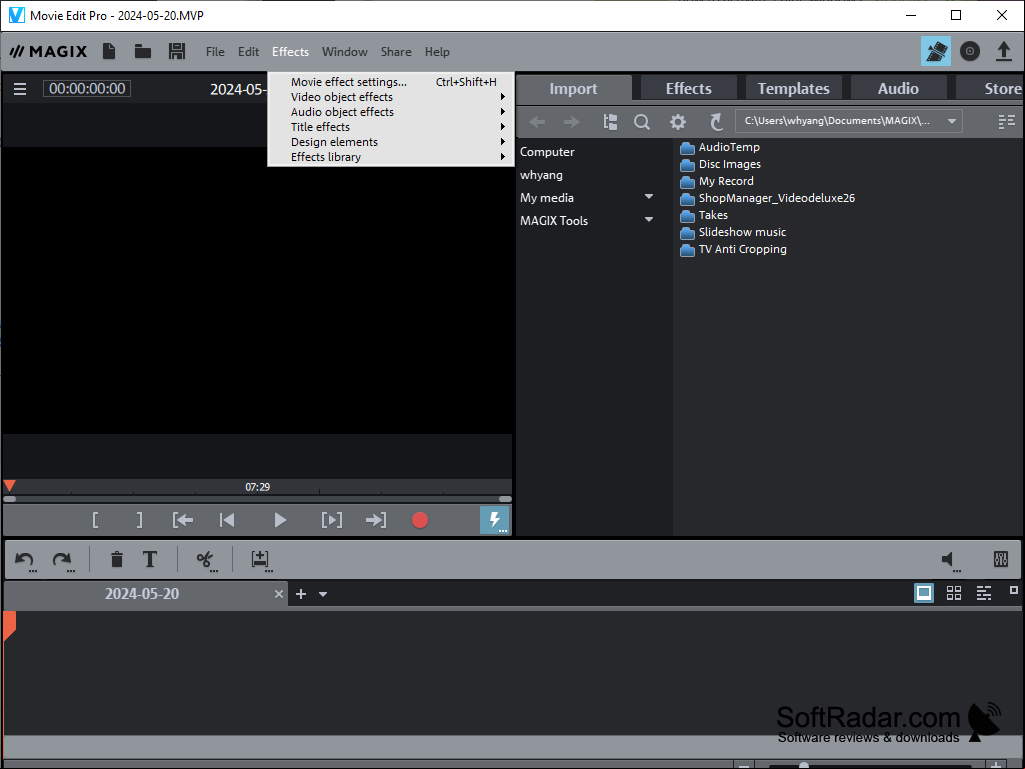1025x769 pixels.
Task: Switch to the Templates tab
Action: (794, 88)
